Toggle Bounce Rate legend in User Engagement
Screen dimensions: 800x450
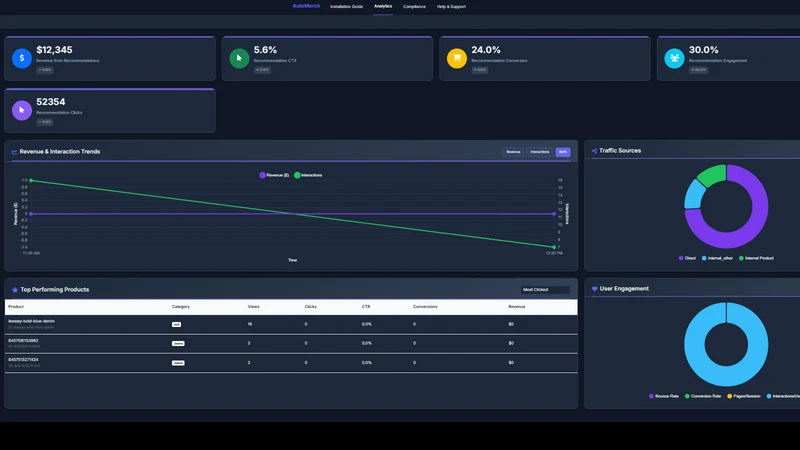664,396
